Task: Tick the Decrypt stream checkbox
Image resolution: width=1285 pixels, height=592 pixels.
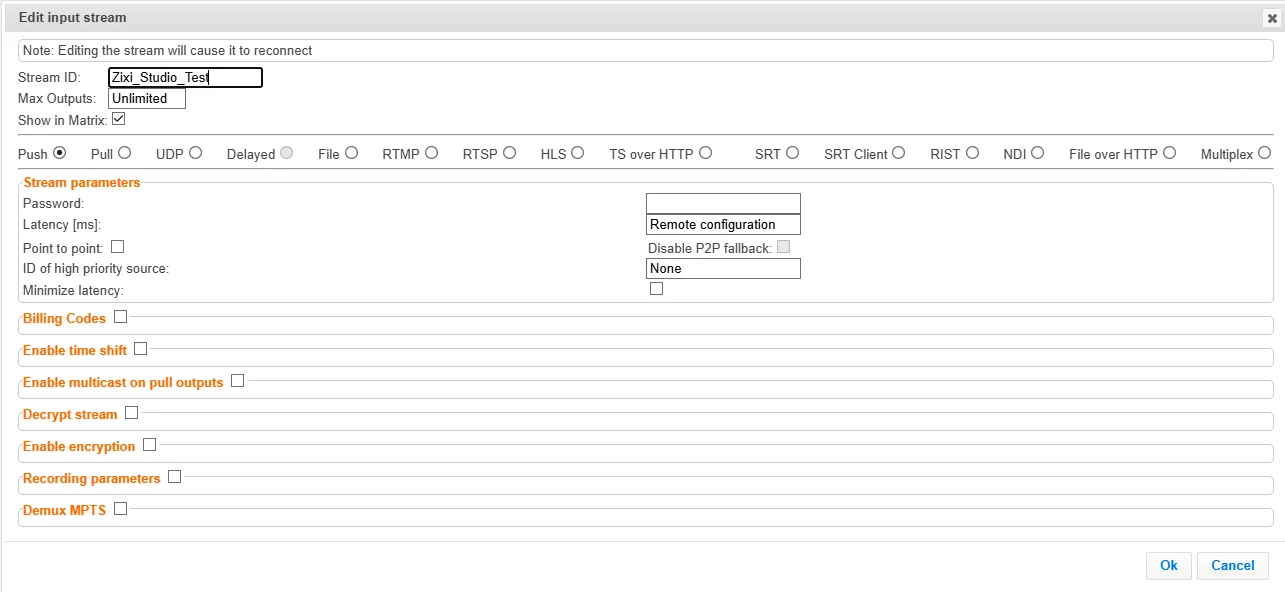Action: pos(131,413)
